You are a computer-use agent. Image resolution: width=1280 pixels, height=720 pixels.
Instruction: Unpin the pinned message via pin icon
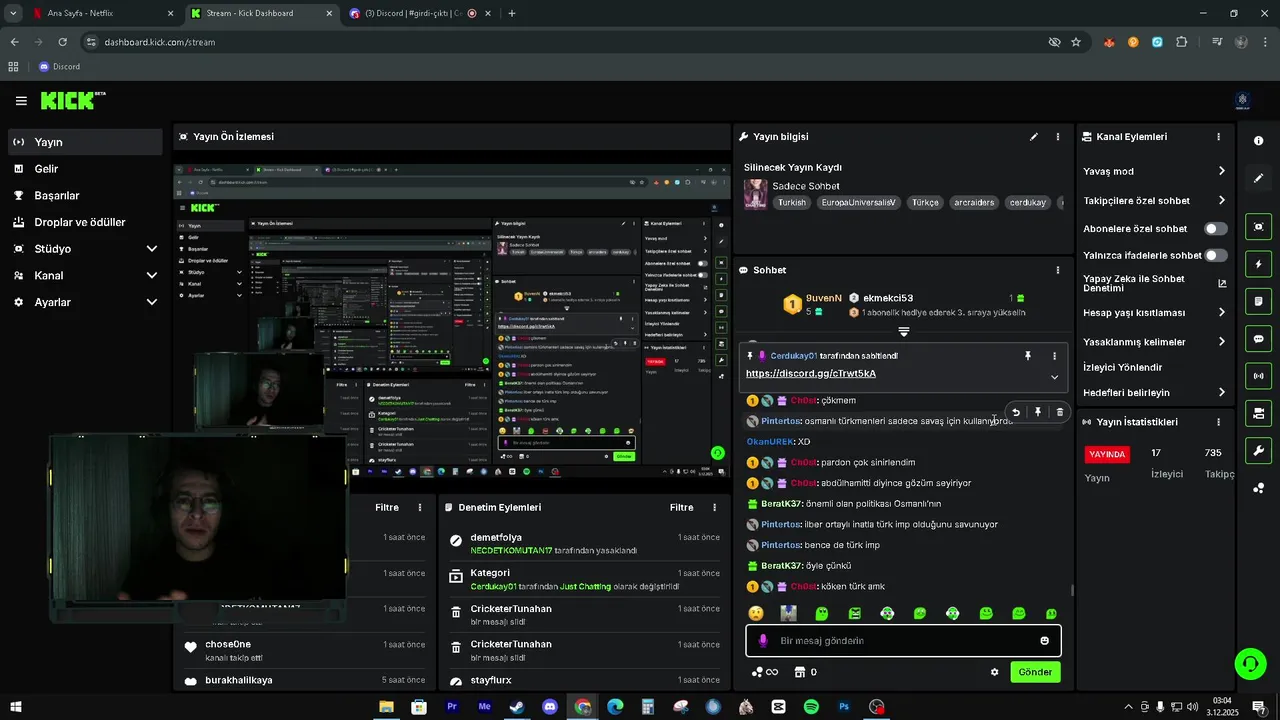tap(1027, 356)
